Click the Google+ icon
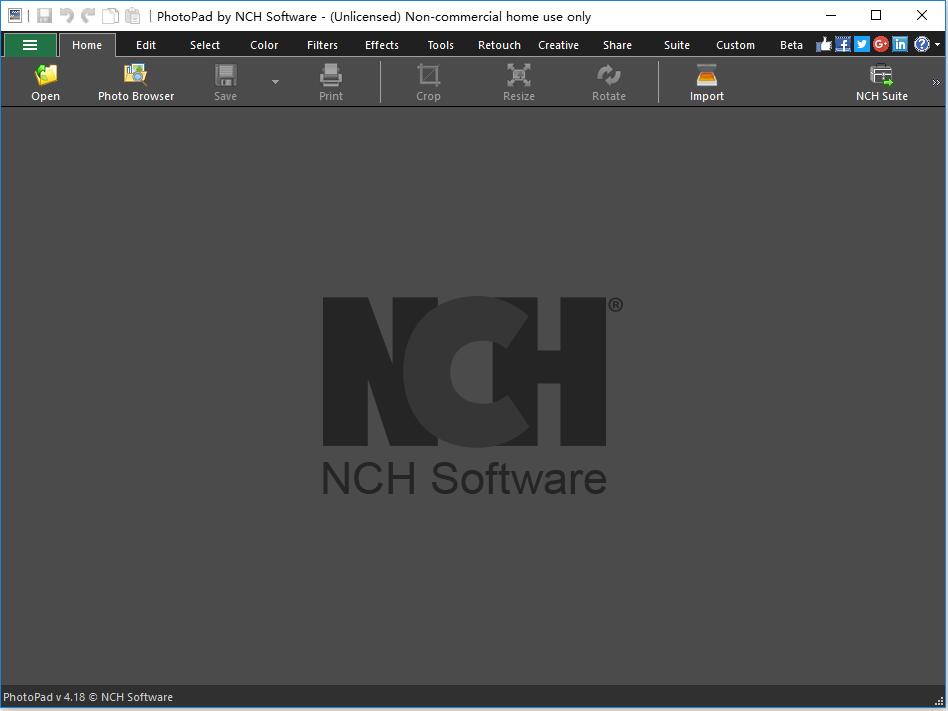Viewport: 948px width, 711px height. coord(881,44)
